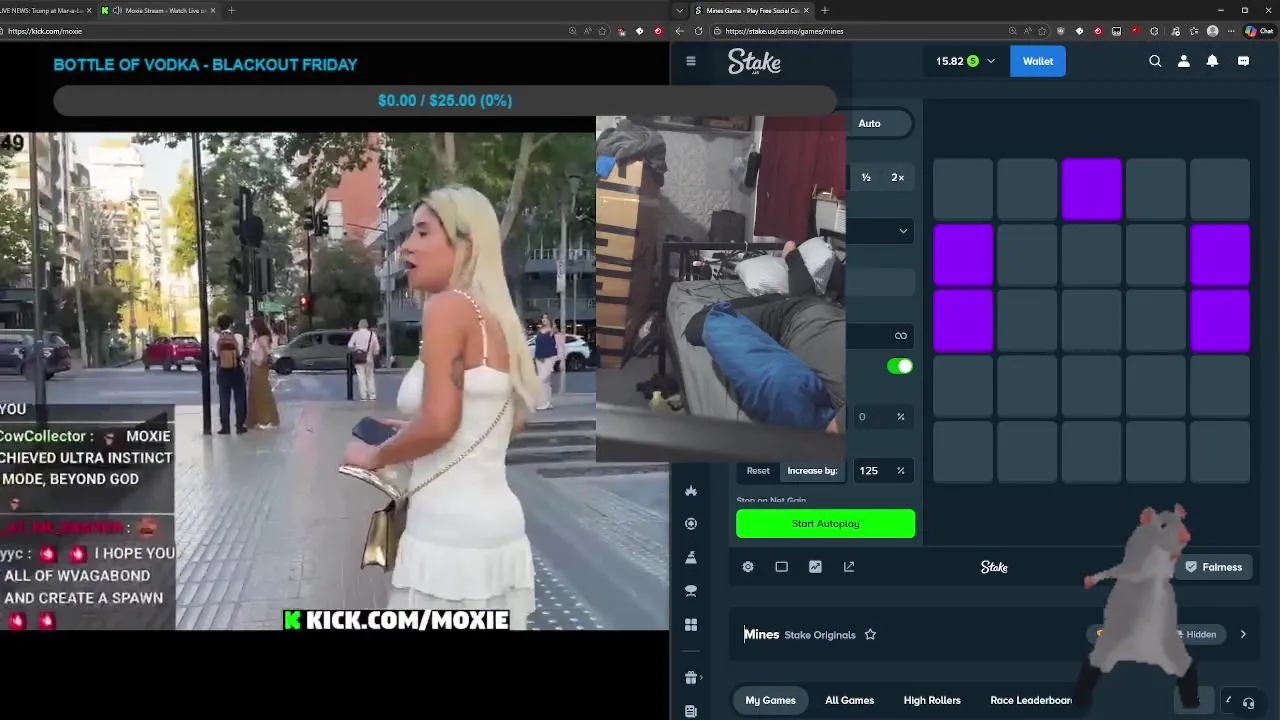The width and height of the screenshot is (1280, 720).
Task: Open the Stake sidebar news icon
Action: coord(690,711)
